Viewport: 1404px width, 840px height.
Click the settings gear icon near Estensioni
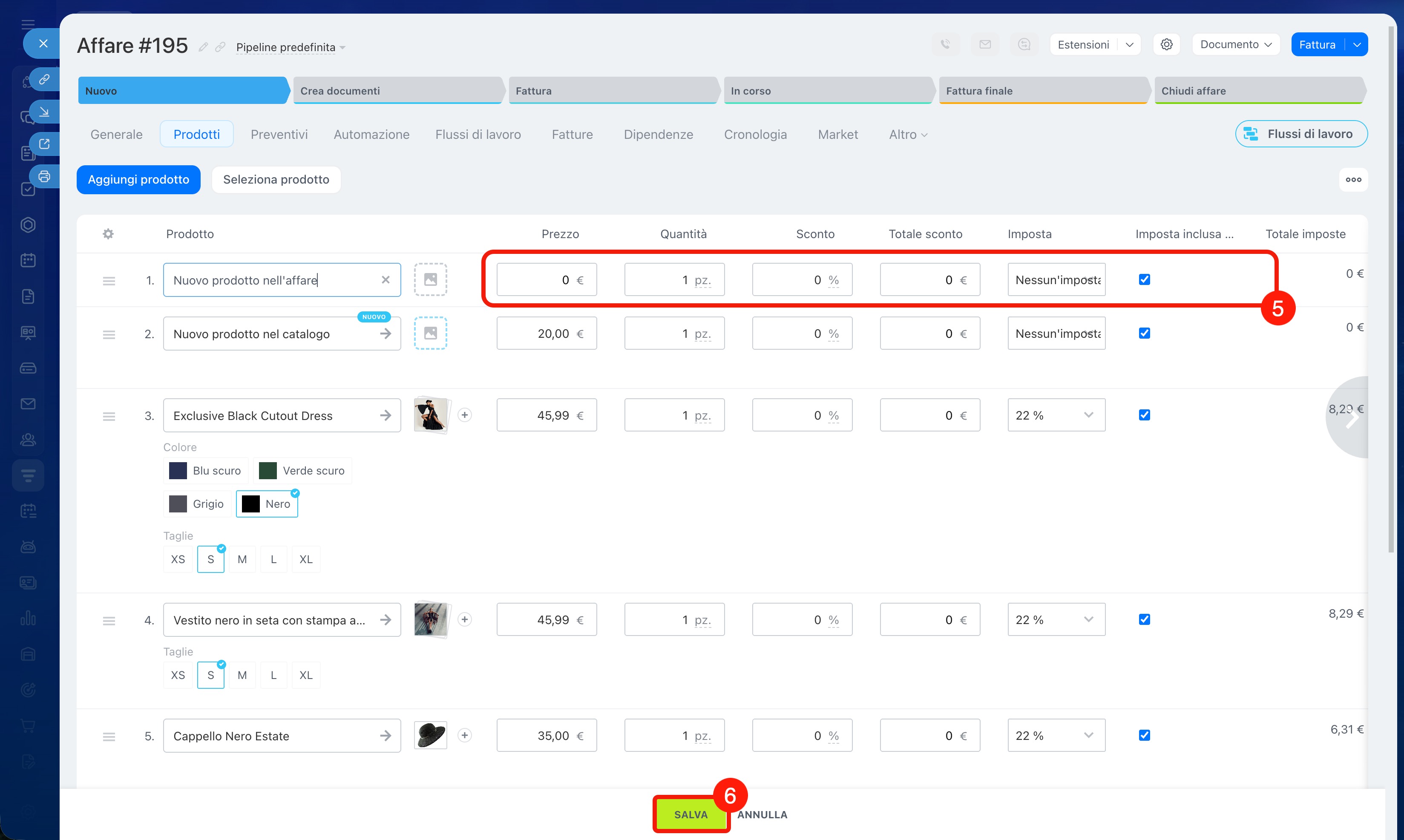pos(1166,45)
